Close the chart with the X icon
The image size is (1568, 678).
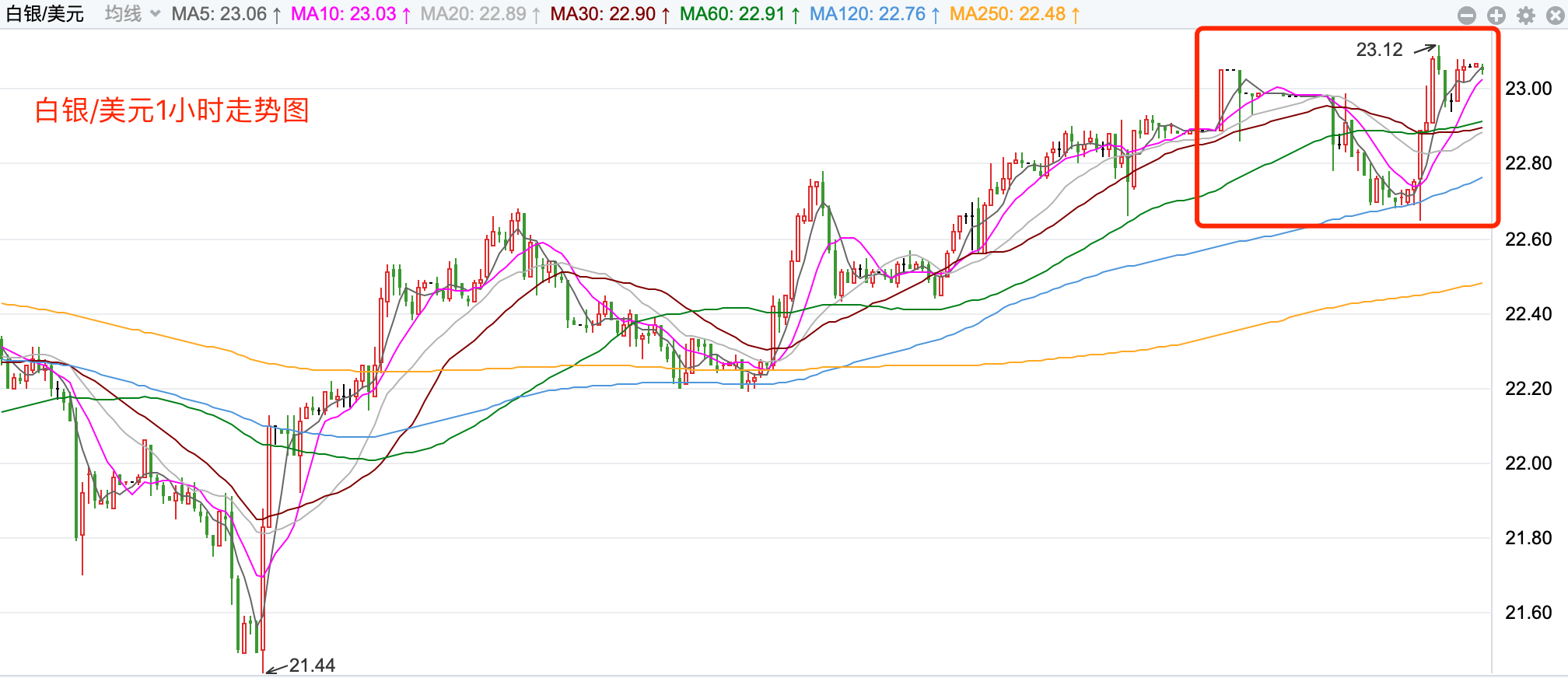pos(1555,16)
